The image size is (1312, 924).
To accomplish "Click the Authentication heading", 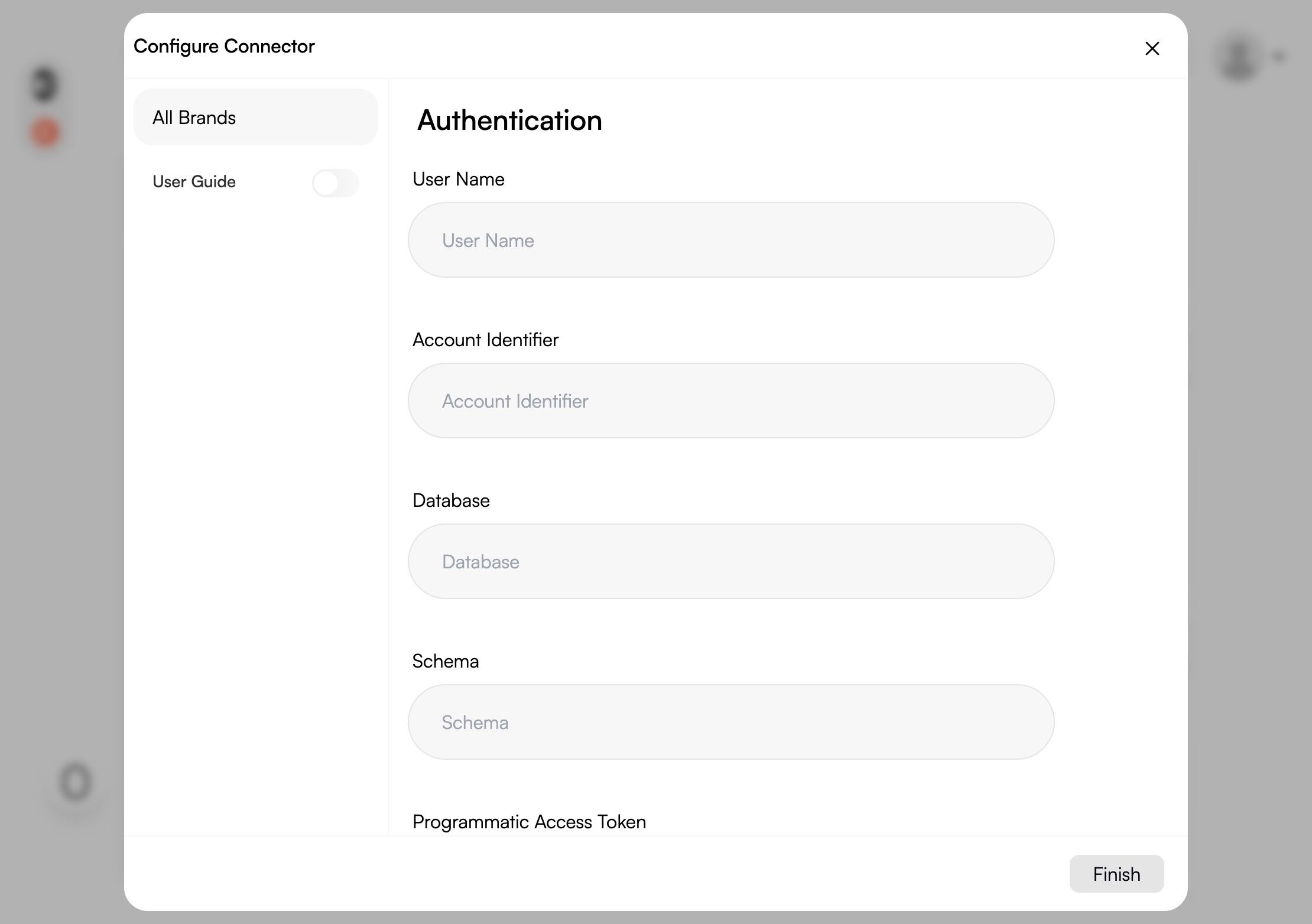I will tap(509, 120).
